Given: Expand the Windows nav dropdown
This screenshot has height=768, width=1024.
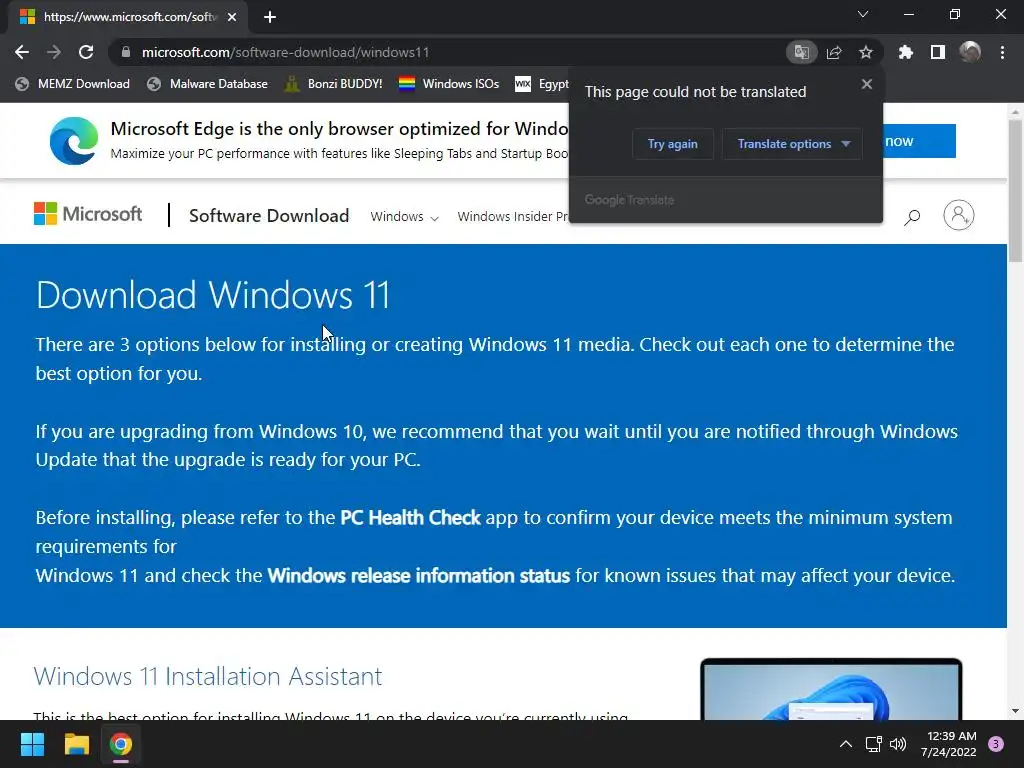Looking at the screenshot, I should click(404, 217).
